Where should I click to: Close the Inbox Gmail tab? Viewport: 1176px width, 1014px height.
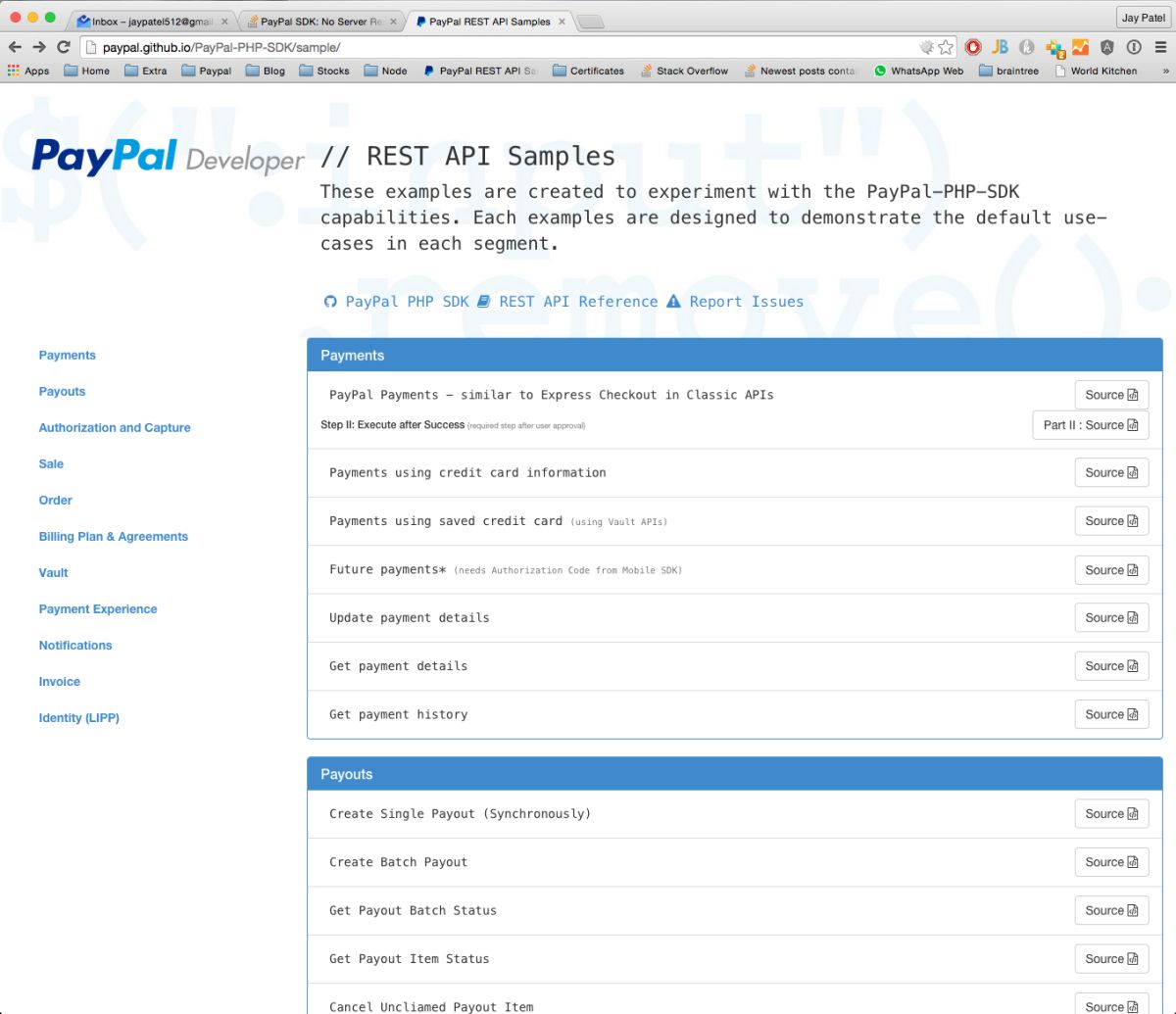tap(224, 21)
